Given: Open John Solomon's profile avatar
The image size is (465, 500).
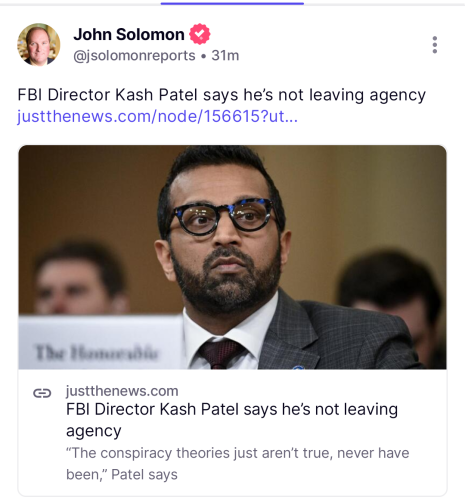Looking at the screenshot, I should [39, 44].
